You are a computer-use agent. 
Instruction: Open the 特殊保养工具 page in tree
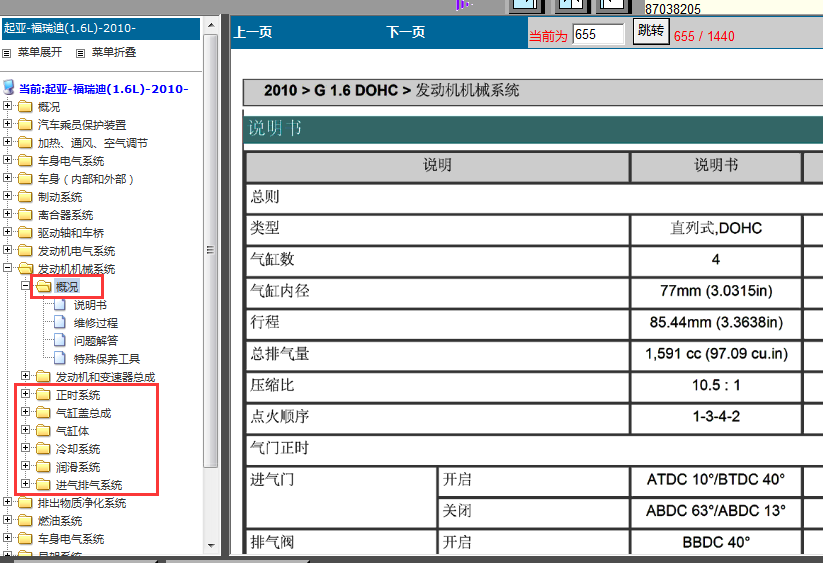point(107,359)
